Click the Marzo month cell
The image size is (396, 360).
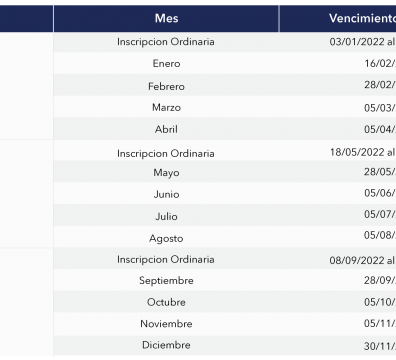[166, 107]
